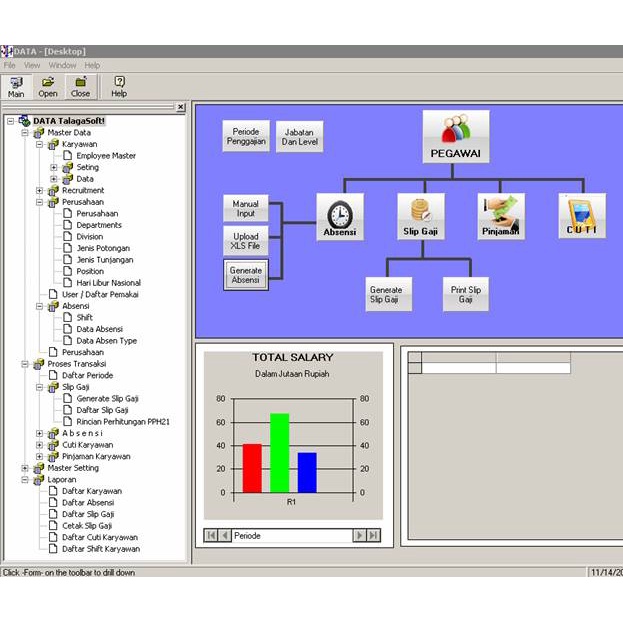
Task: Collapse the DATA TalagaSoft root node
Action: click(x=11, y=121)
